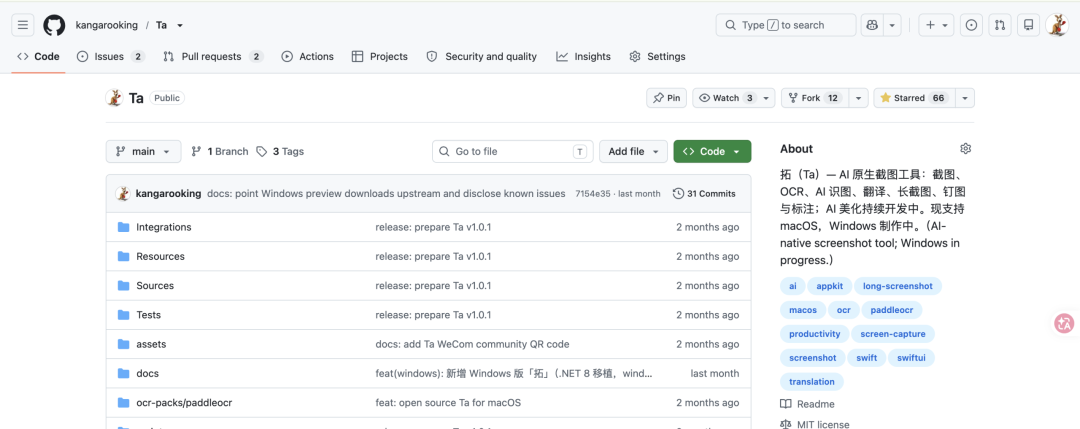The height and width of the screenshot is (429, 1080).
Task: Open the Insights tab
Action: pyautogui.click(x=583, y=56)
